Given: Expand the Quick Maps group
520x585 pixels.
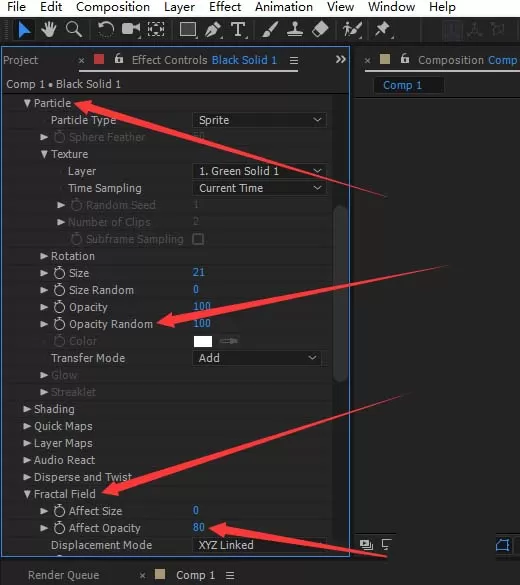Looking at the screenshot, I should (x=27, y=426).
